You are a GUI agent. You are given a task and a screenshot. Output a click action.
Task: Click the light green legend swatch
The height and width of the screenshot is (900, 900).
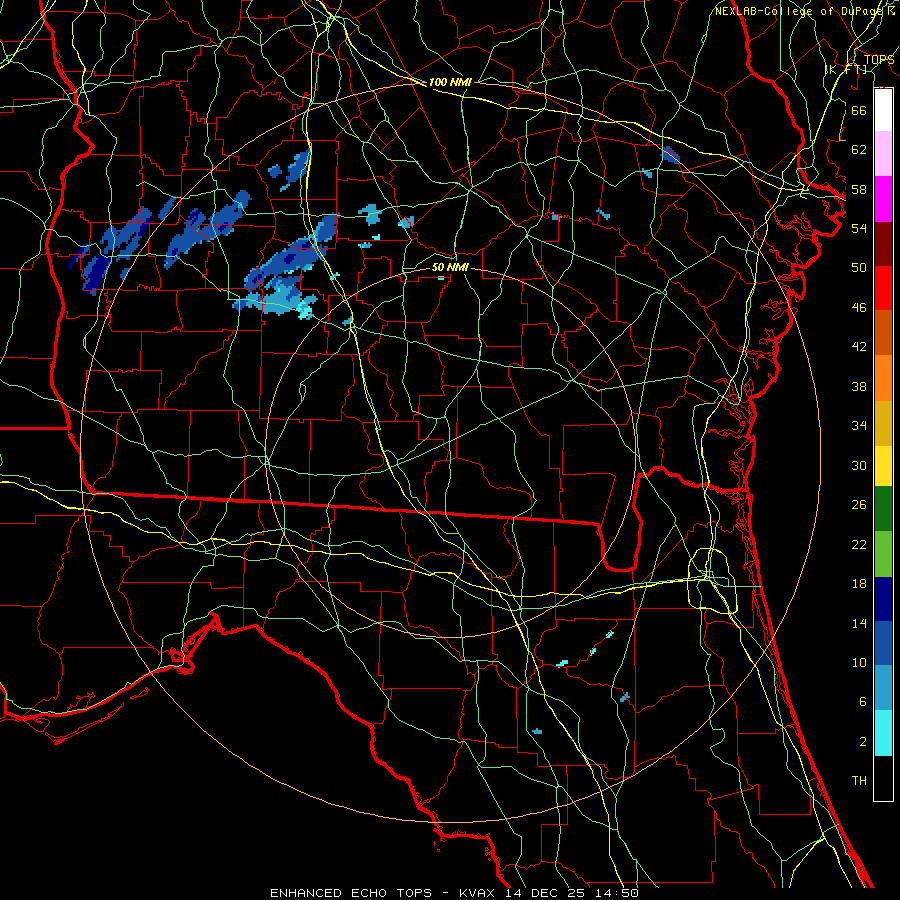[883, 554]
